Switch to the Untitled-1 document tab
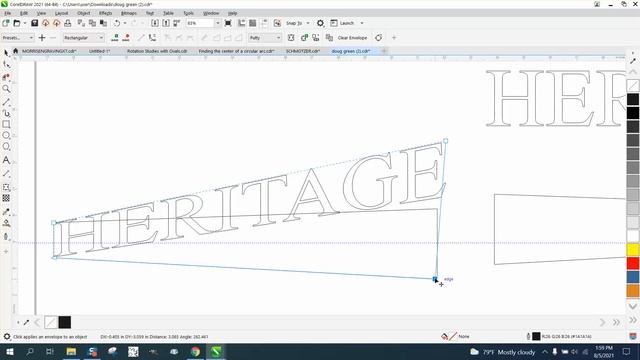Viewport: 640px width, 360px height. click(x=100, y=51)
